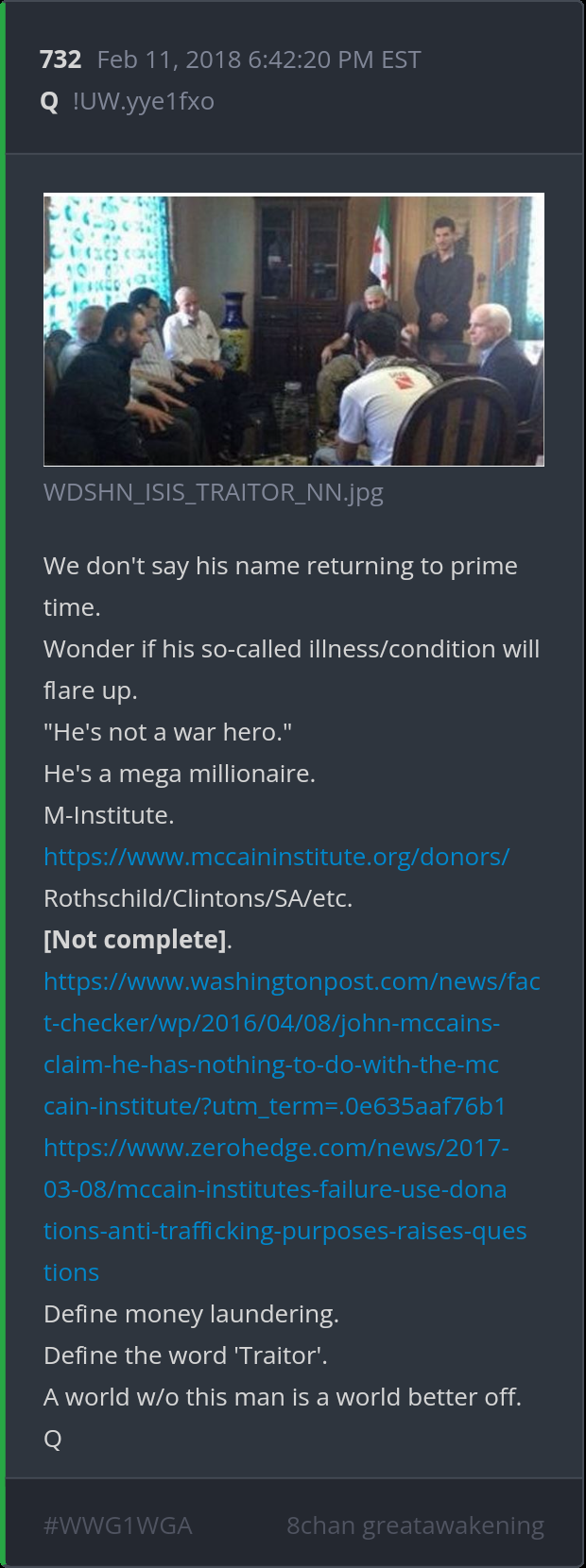This screenshot has width=586, height=1568.
Task: Open the zerohedge.com news article link
Action: (285, 1210)
